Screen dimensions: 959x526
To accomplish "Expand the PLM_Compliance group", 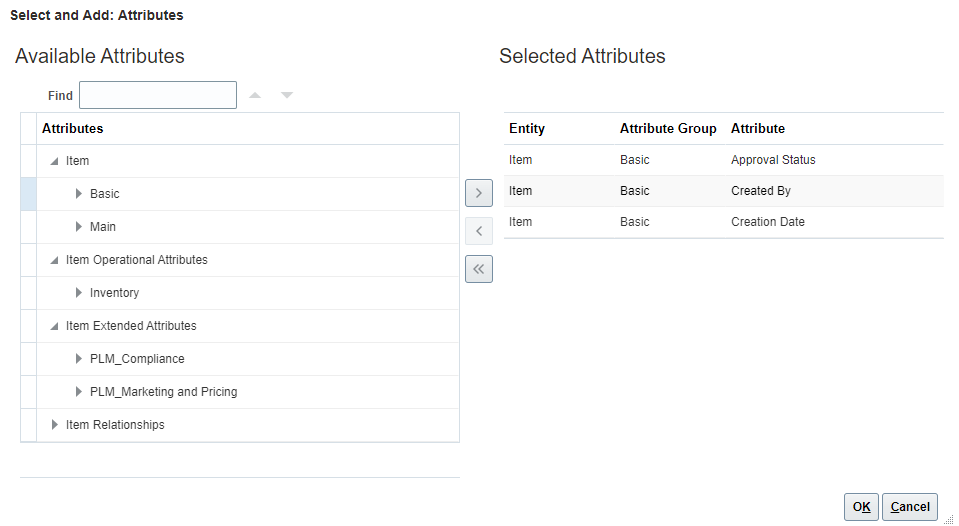I will tap(79, 359).
